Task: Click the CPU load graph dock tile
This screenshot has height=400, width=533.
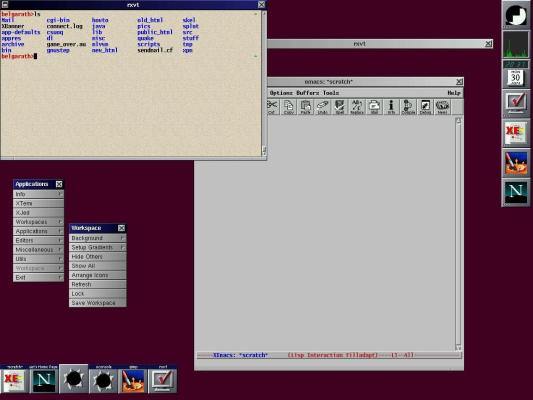Action: click(516, 44)
